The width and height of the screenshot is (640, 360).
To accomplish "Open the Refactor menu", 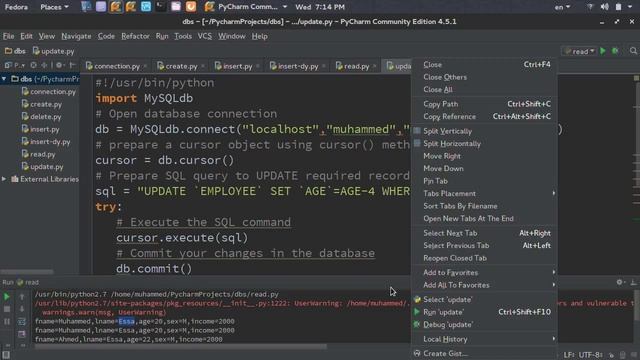I will click(135, 36).
